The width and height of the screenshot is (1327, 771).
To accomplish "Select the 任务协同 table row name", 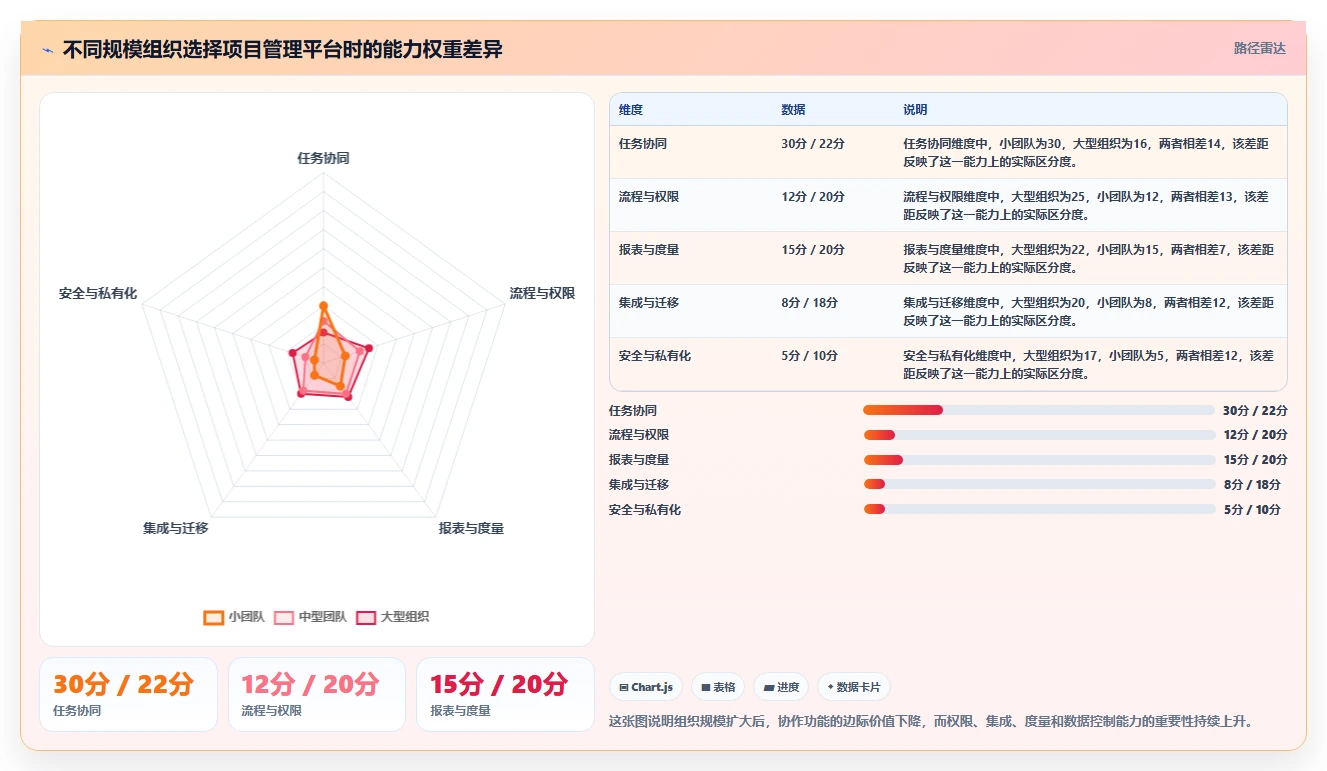I will pyautogui.click(x=643, y=144).
